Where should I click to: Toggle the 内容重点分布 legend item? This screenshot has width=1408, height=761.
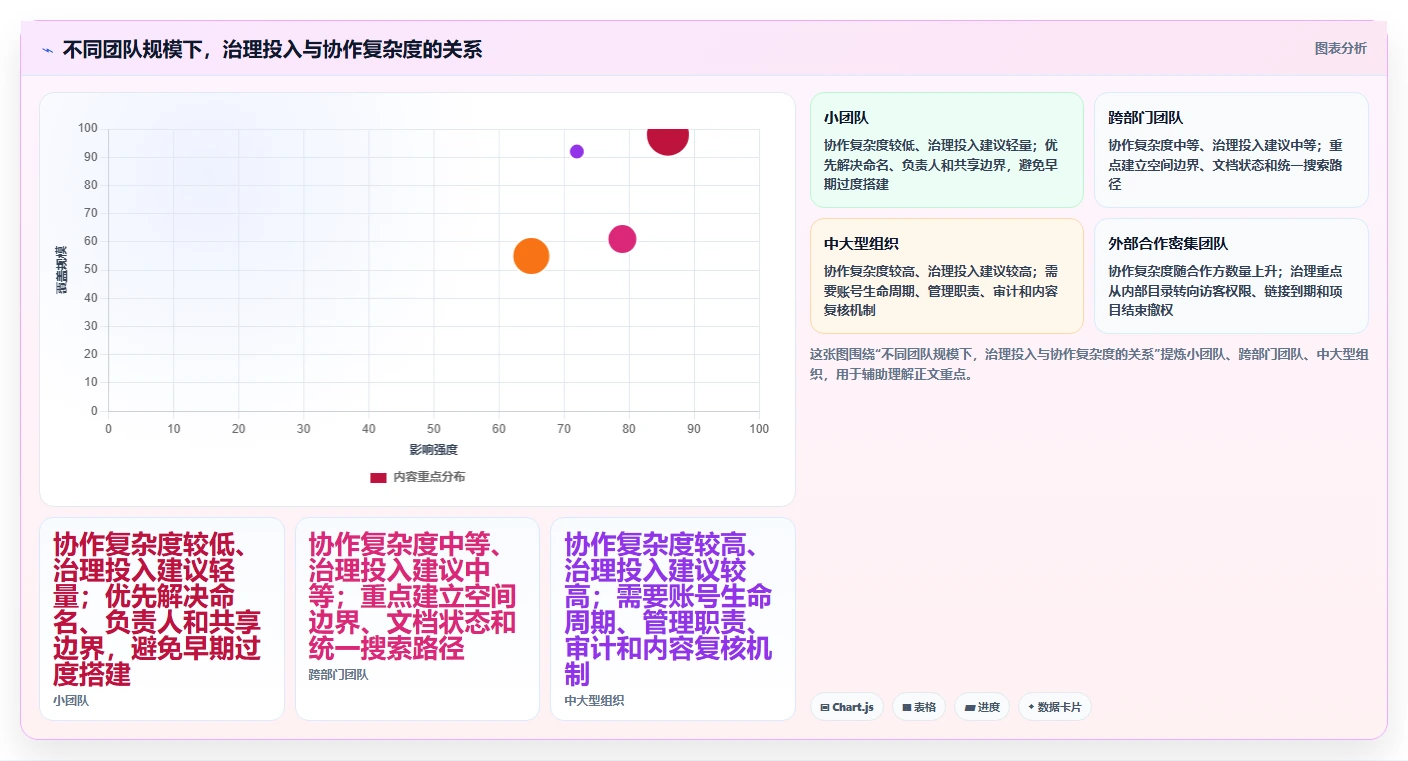coord(417,477)
